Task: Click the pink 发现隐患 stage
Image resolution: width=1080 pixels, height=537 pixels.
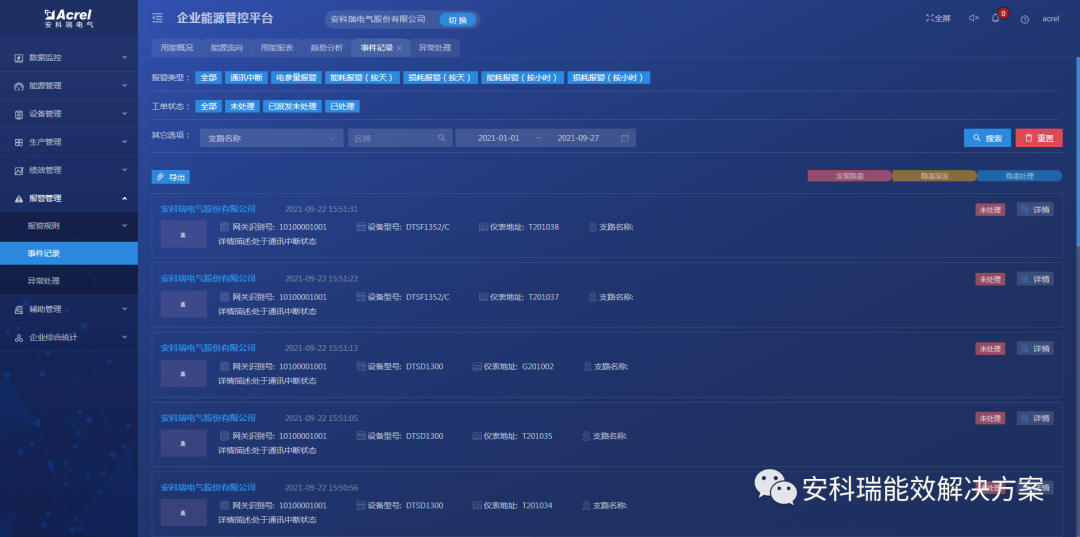Action: tap(850, 176)
